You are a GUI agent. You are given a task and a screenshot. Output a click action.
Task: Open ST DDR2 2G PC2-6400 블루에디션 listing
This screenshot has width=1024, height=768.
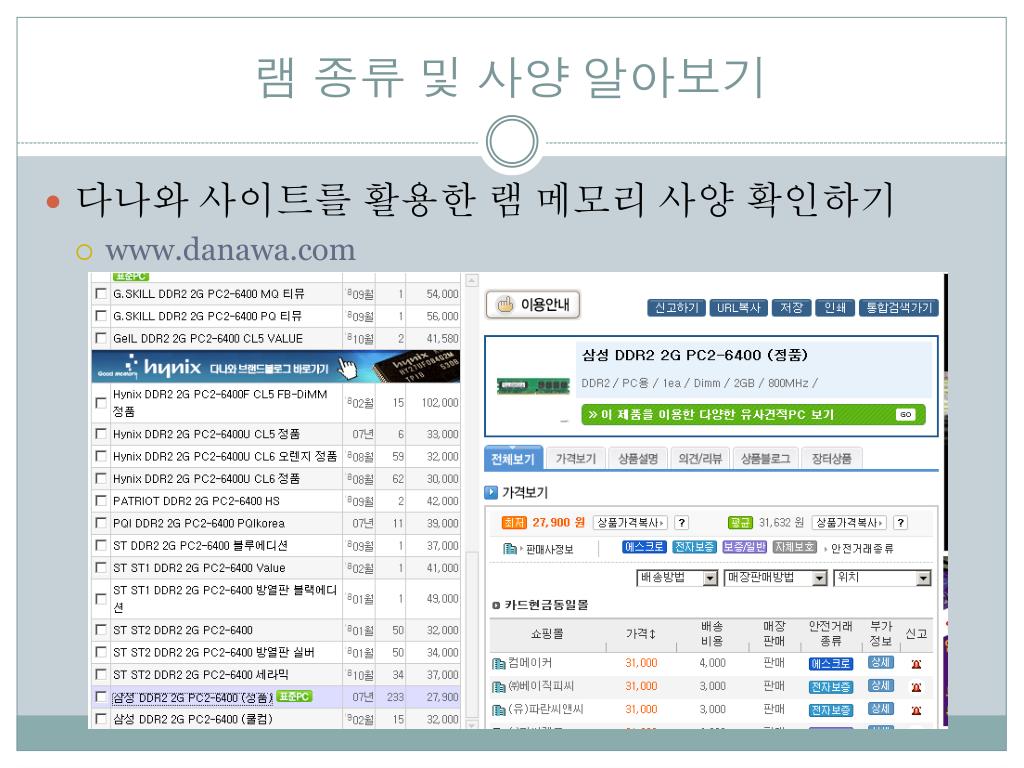(200, 545)
